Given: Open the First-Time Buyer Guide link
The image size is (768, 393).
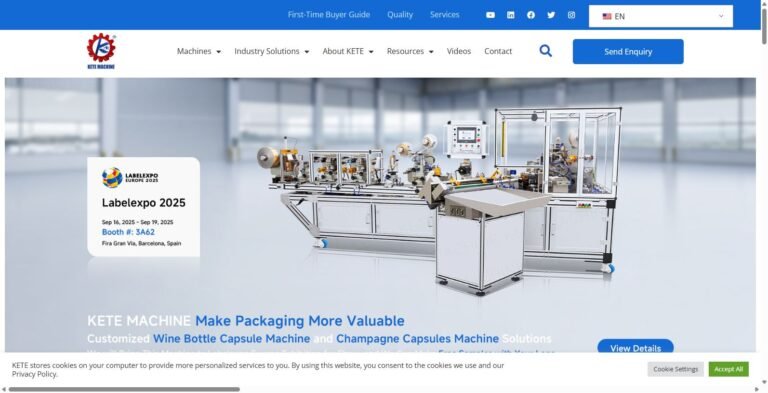Looking at the screenshot, I should [329, 15].
